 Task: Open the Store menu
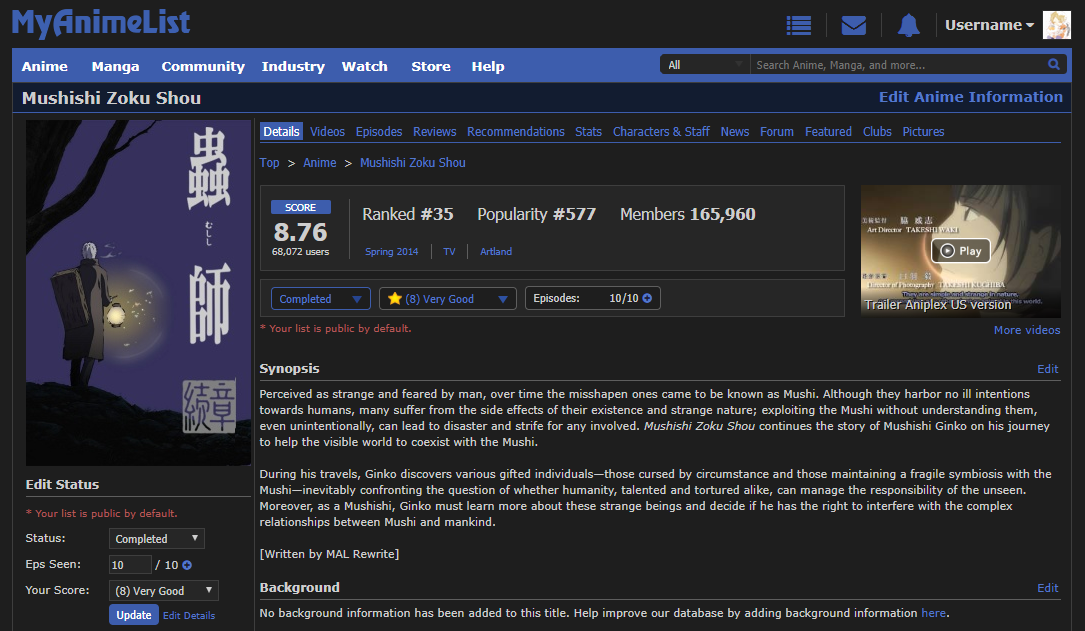tap(430, 66)
